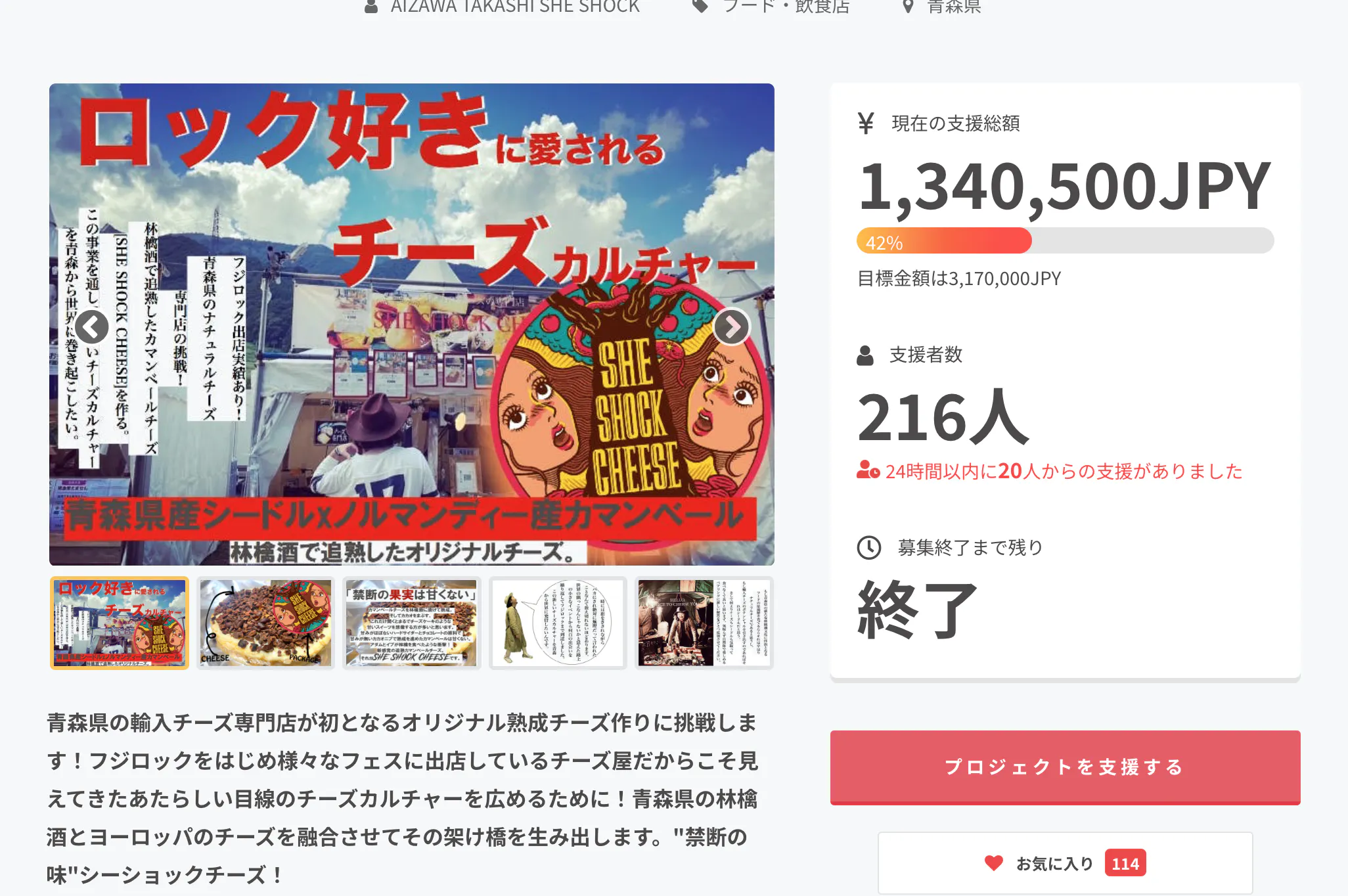Click the yen icon beside total support amount
This screenshot has height=896, width=1348.
pyautogui.click(x=866, y=123)
